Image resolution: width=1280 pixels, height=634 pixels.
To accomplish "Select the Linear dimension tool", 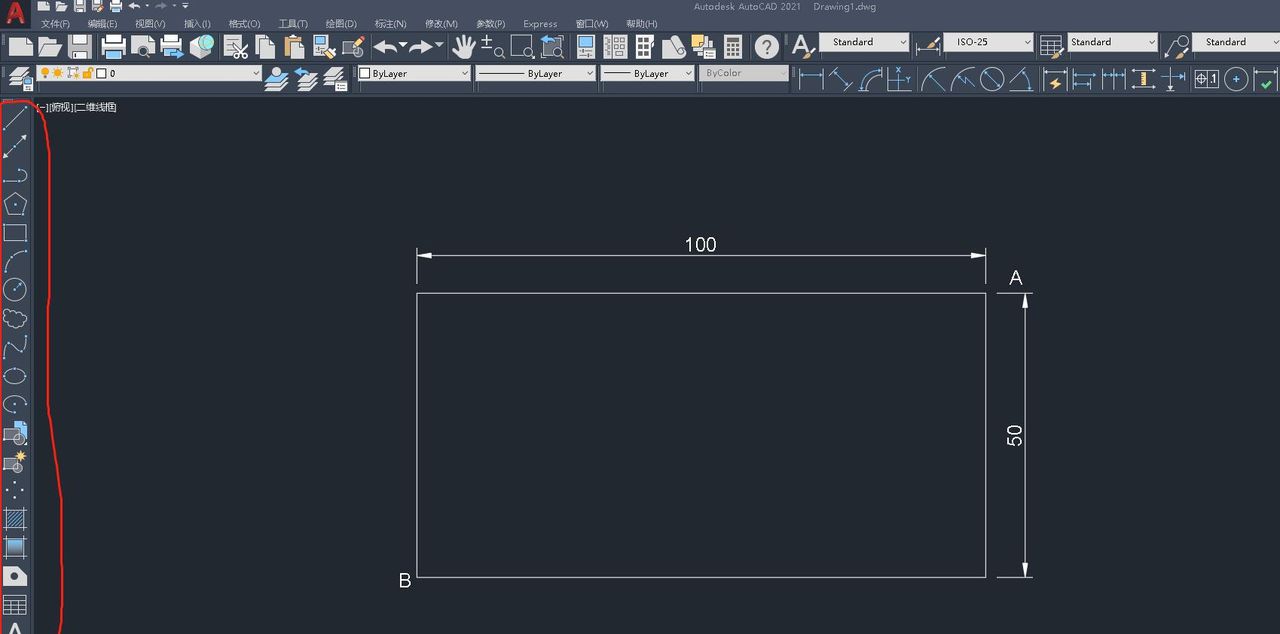I will pyautogui.click(x=811, y=79).
